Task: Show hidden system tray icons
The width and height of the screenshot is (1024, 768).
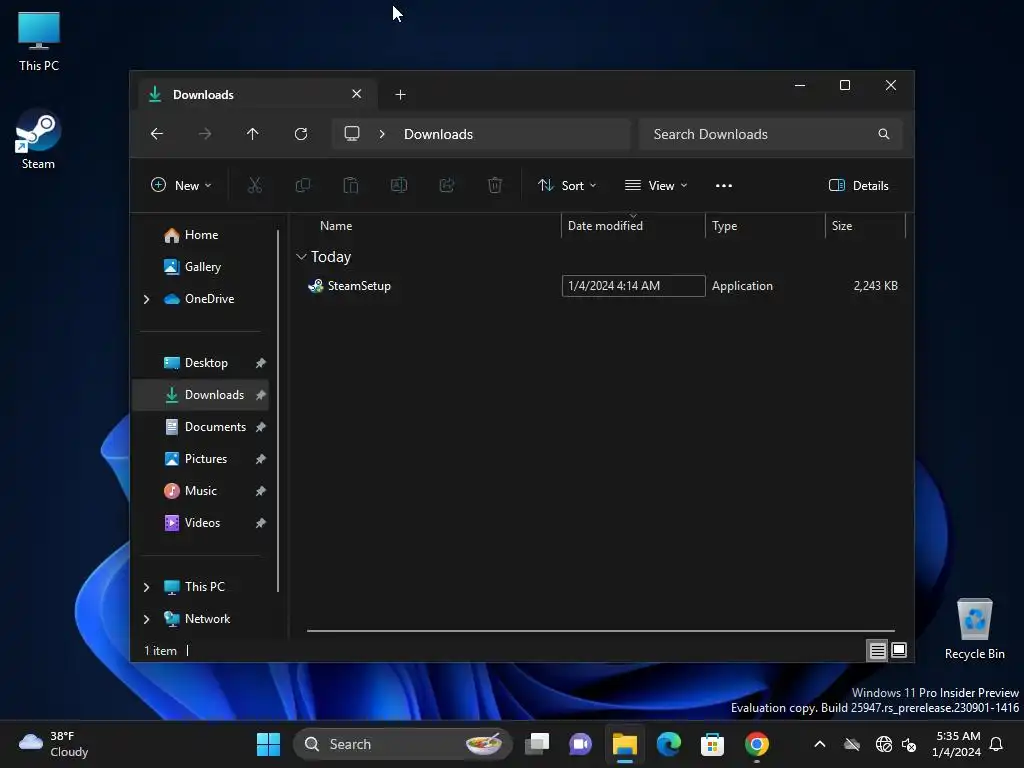Action: click(820, 744)
